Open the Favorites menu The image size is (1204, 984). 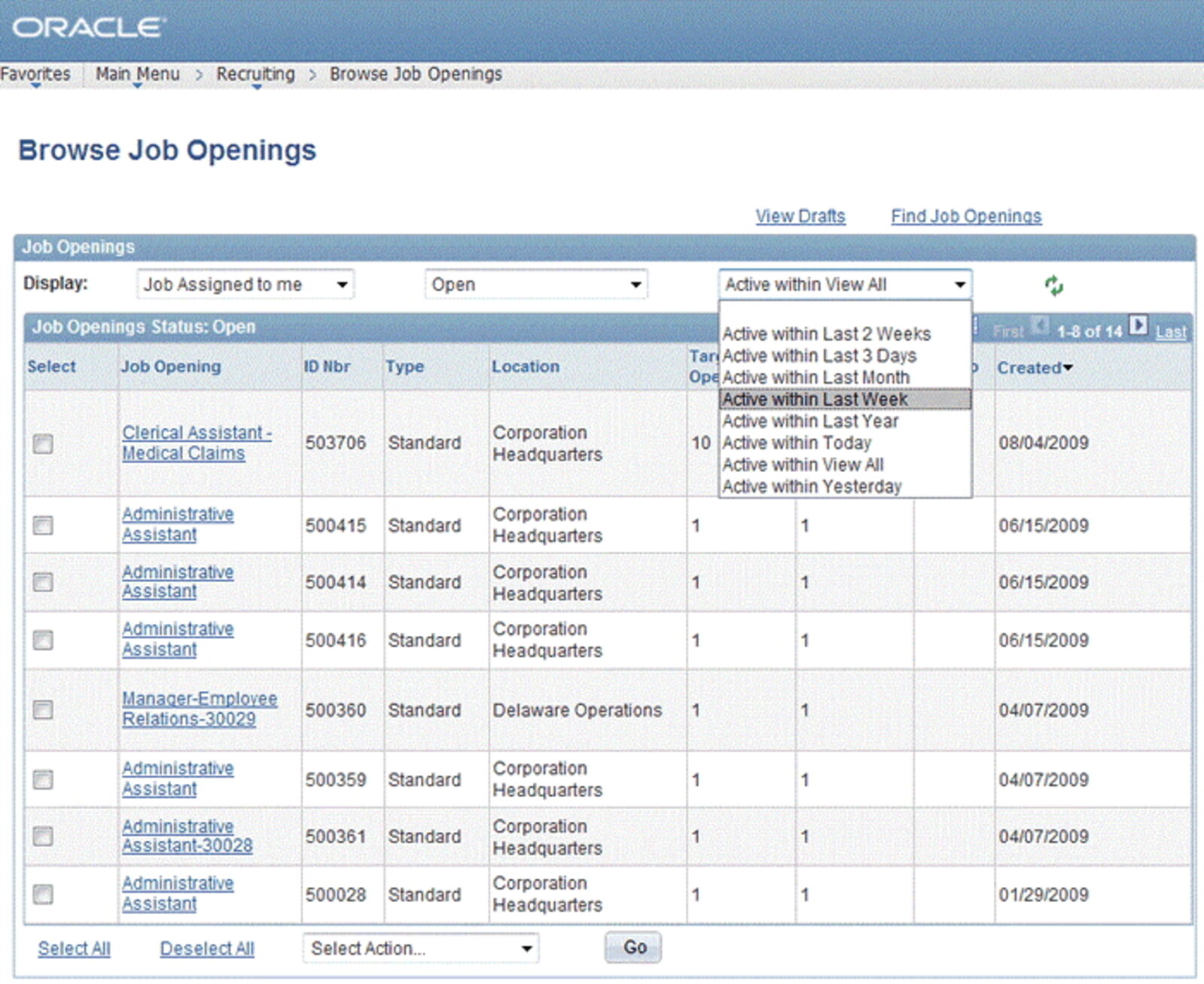tap(35, 74)
